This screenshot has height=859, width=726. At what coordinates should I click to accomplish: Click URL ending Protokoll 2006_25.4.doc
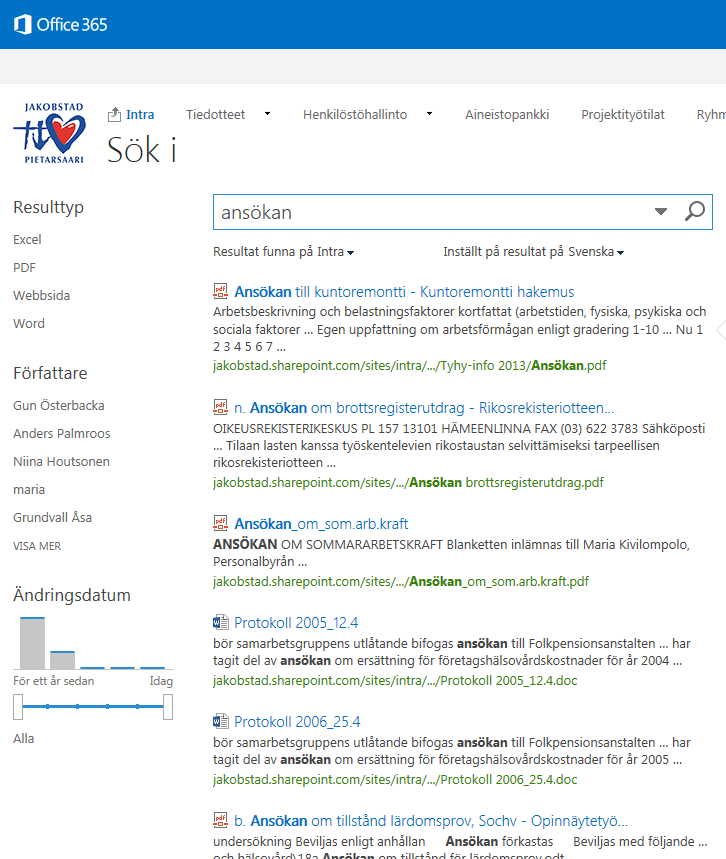tap(395, 780)
